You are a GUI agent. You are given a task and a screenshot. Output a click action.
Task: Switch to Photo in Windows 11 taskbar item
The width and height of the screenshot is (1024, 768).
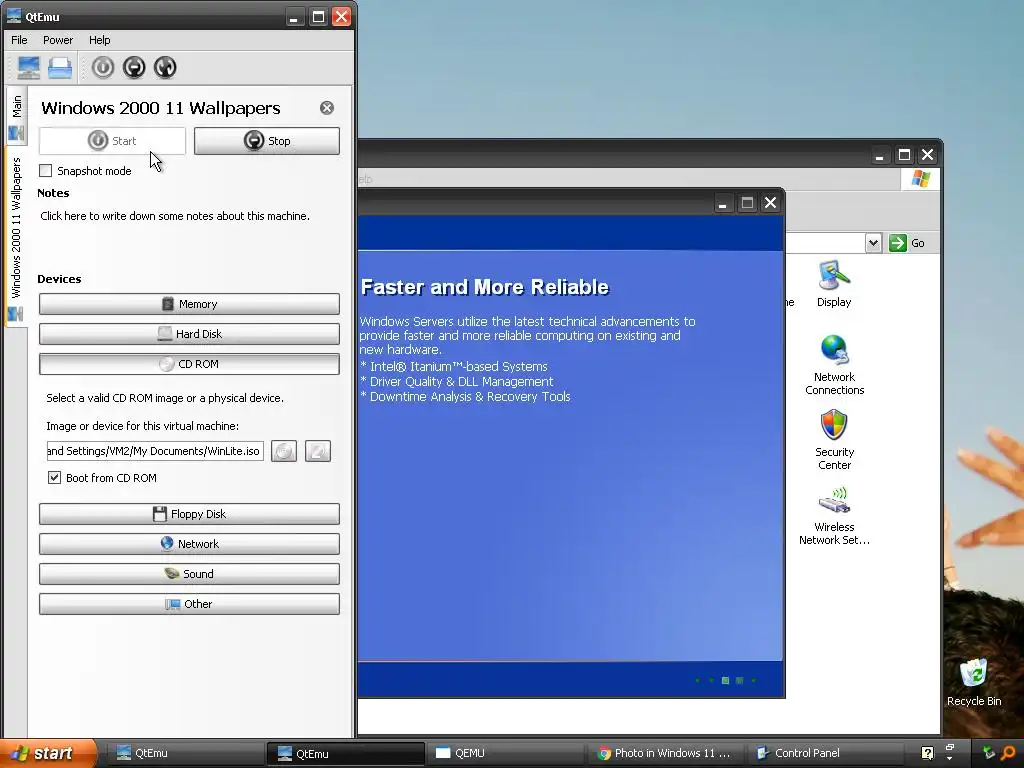(x=664, y=753)
